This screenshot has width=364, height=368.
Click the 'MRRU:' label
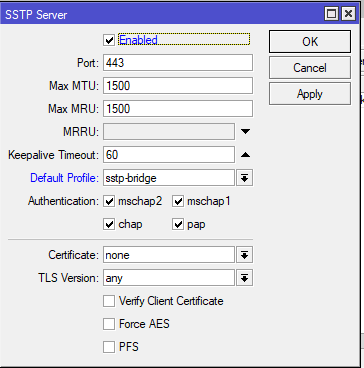(x=81, y=132)
